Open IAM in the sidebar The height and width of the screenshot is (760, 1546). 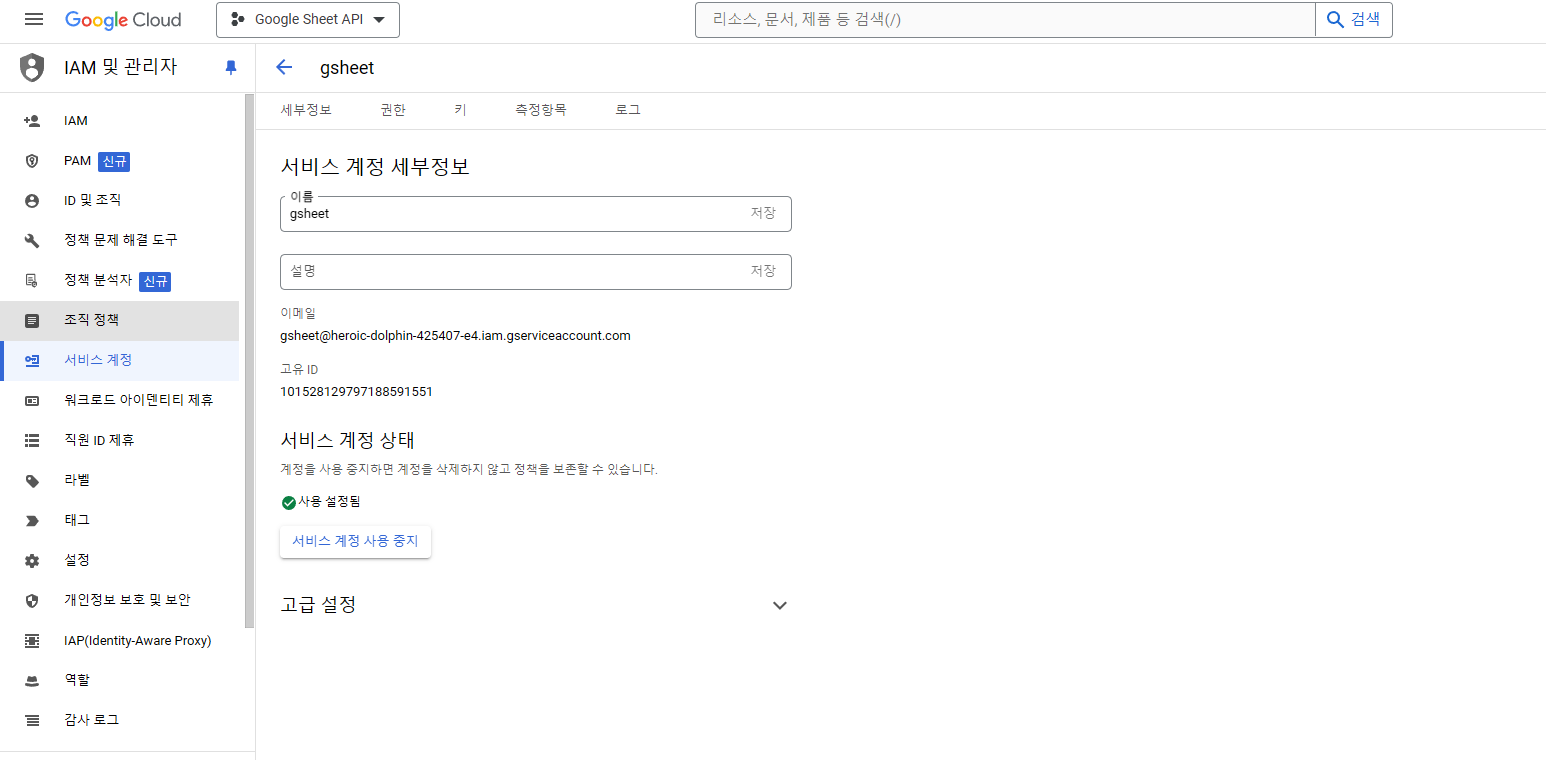tap(120, 121)
